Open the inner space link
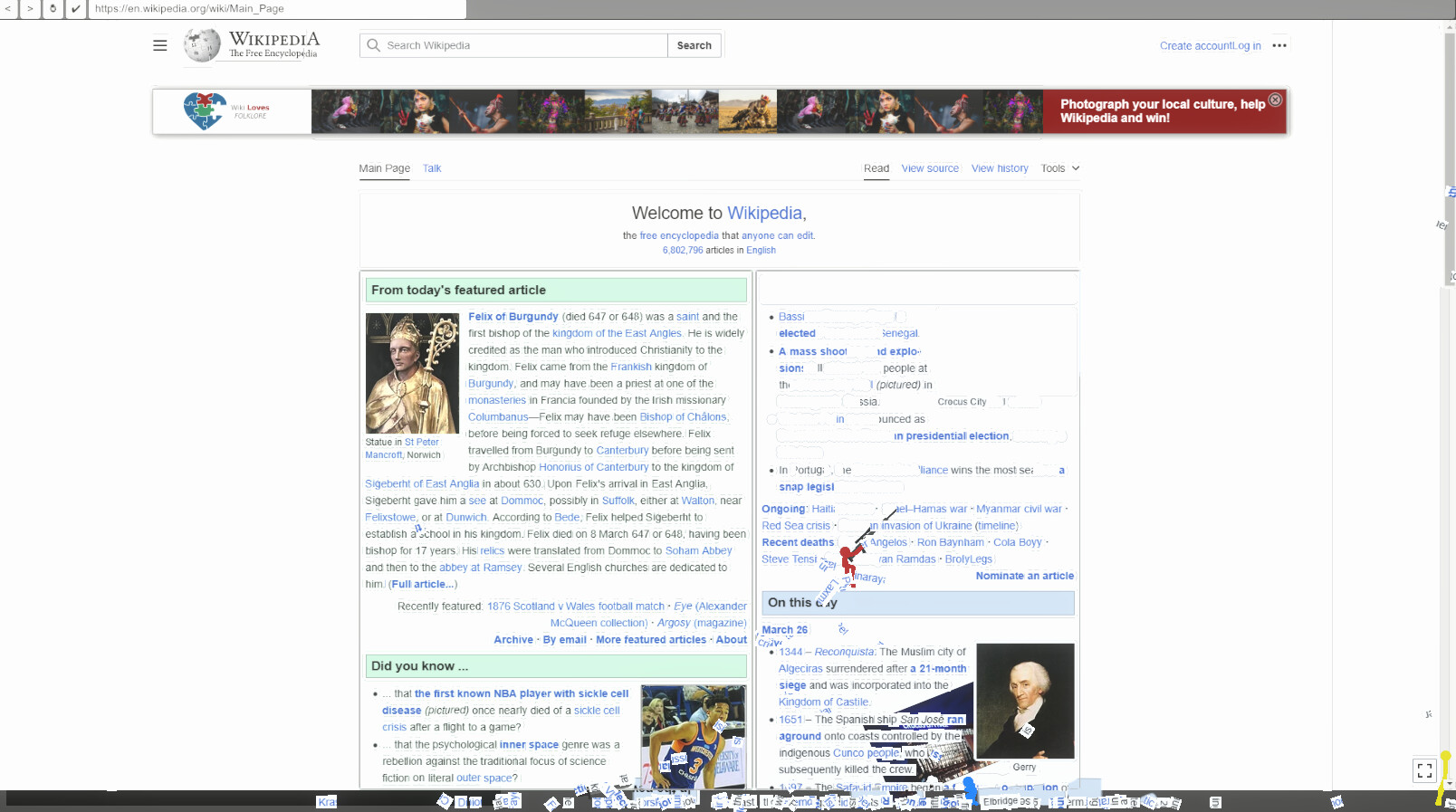The image size is (1456, 812). (x=529, y=745)
